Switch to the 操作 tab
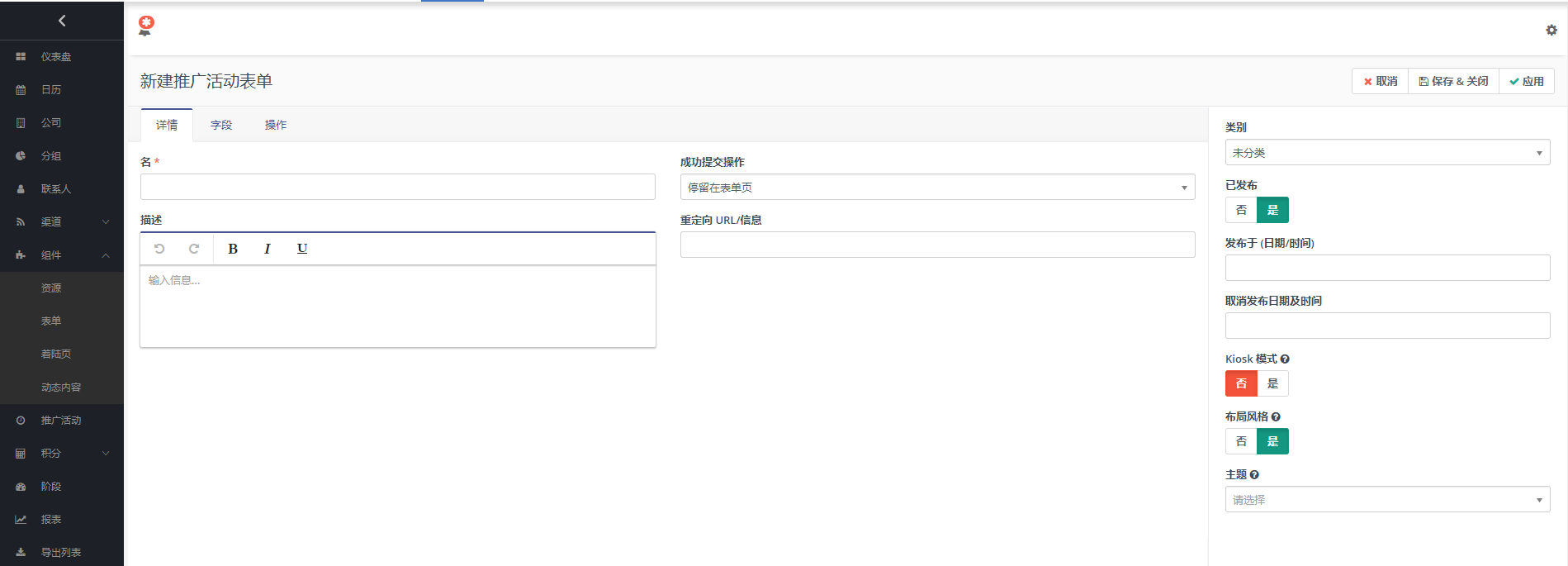1568x566 pixels. tap(276, 126)
